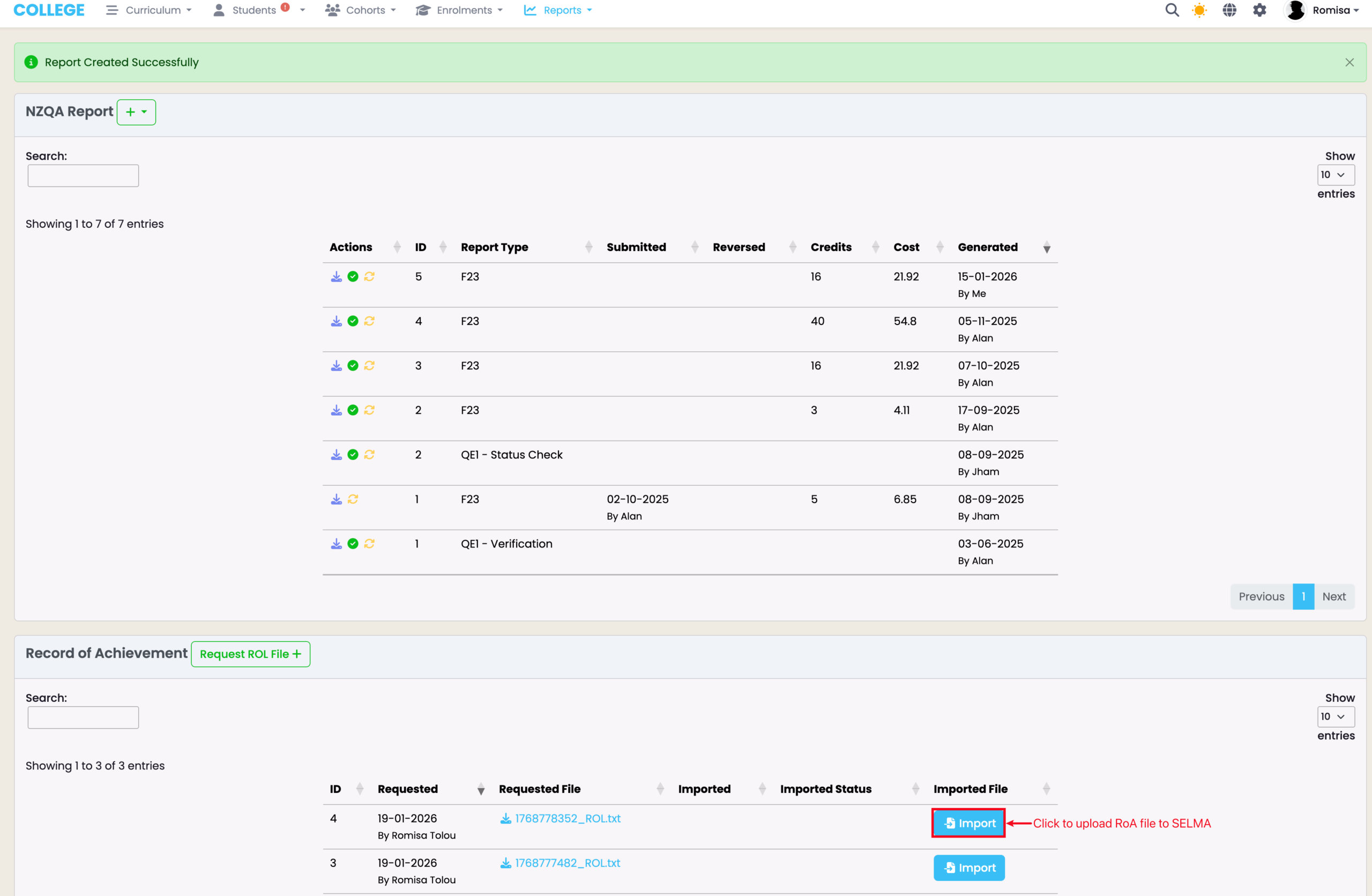Click Import button for ROL ID 3
1372x896 pixels.
tap(968, 868)
